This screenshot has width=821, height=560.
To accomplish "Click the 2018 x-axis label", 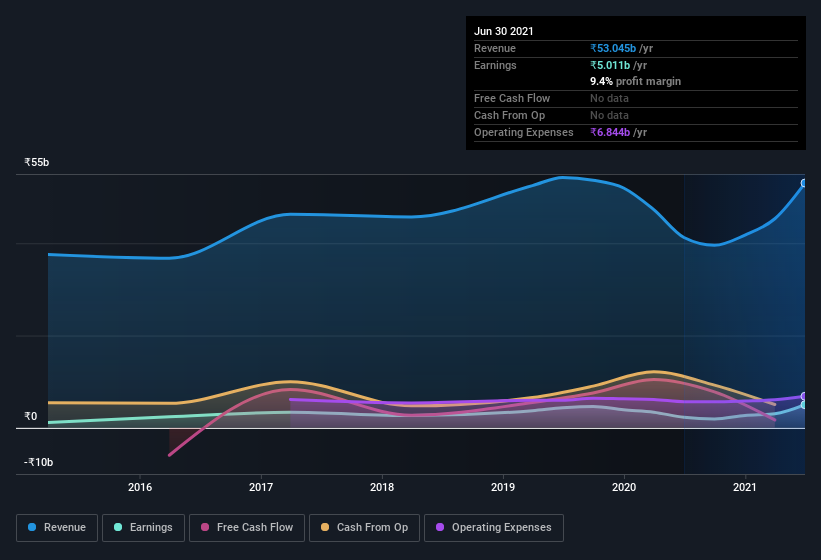I will click(x=382, y=487).
